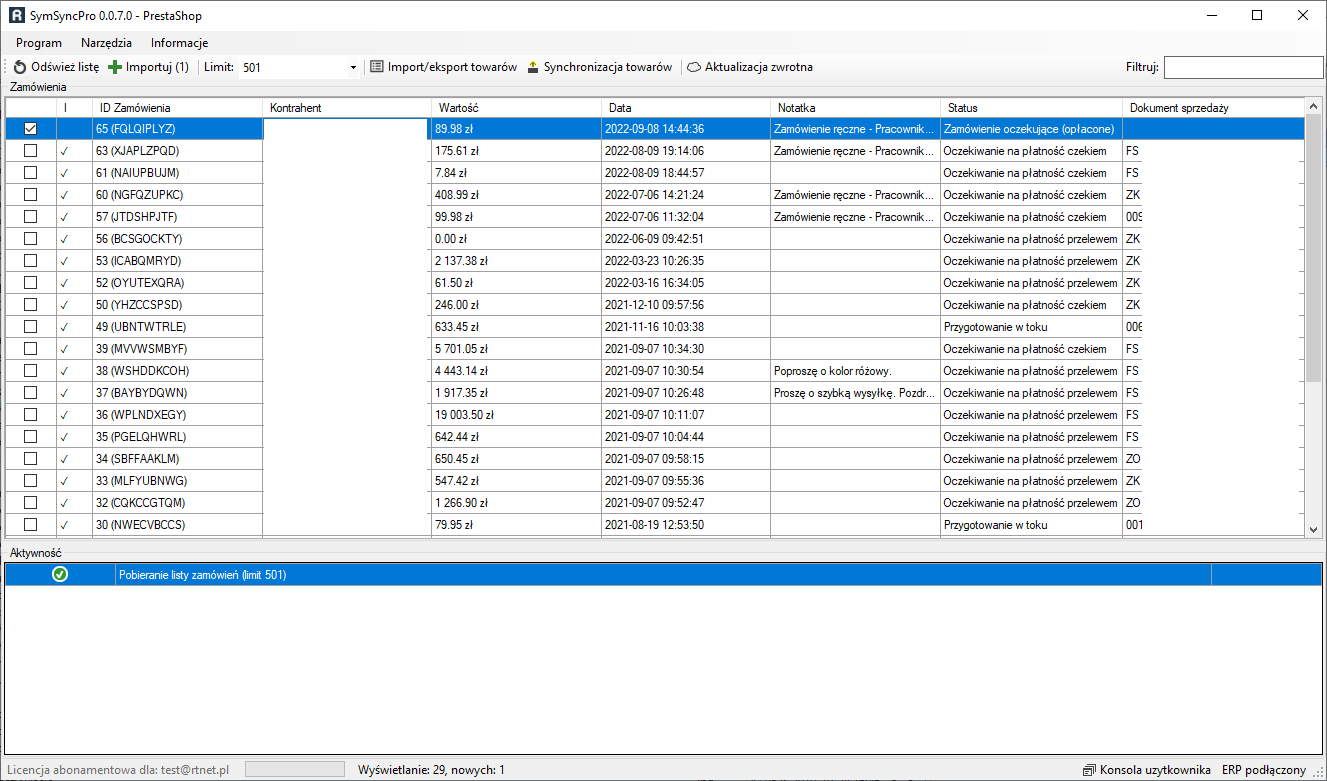Select the 19 003.50 zł value cell
1327x781 pixels.
point(516,415)
